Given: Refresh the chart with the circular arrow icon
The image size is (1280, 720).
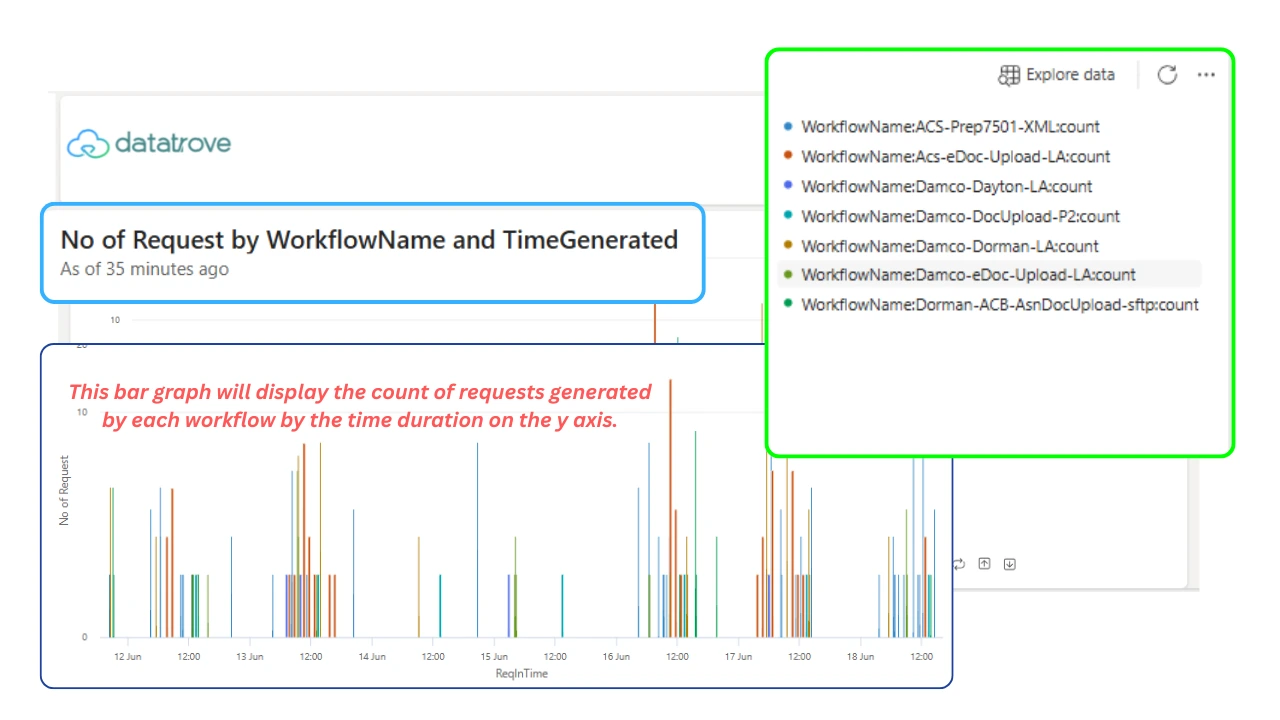Looking at the screenshot, I should (1167, 75).
